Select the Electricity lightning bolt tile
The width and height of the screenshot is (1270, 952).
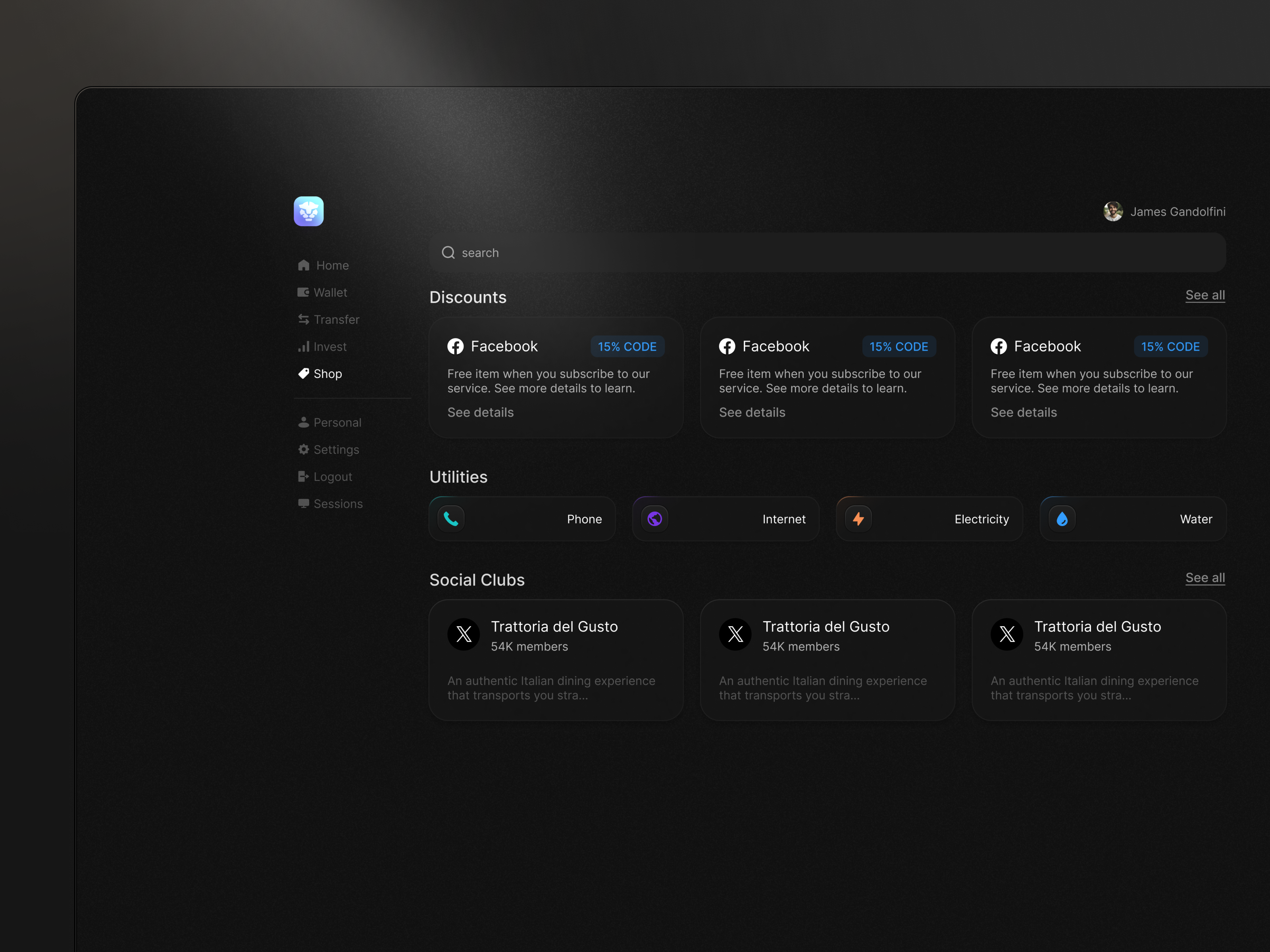point(929,519)
